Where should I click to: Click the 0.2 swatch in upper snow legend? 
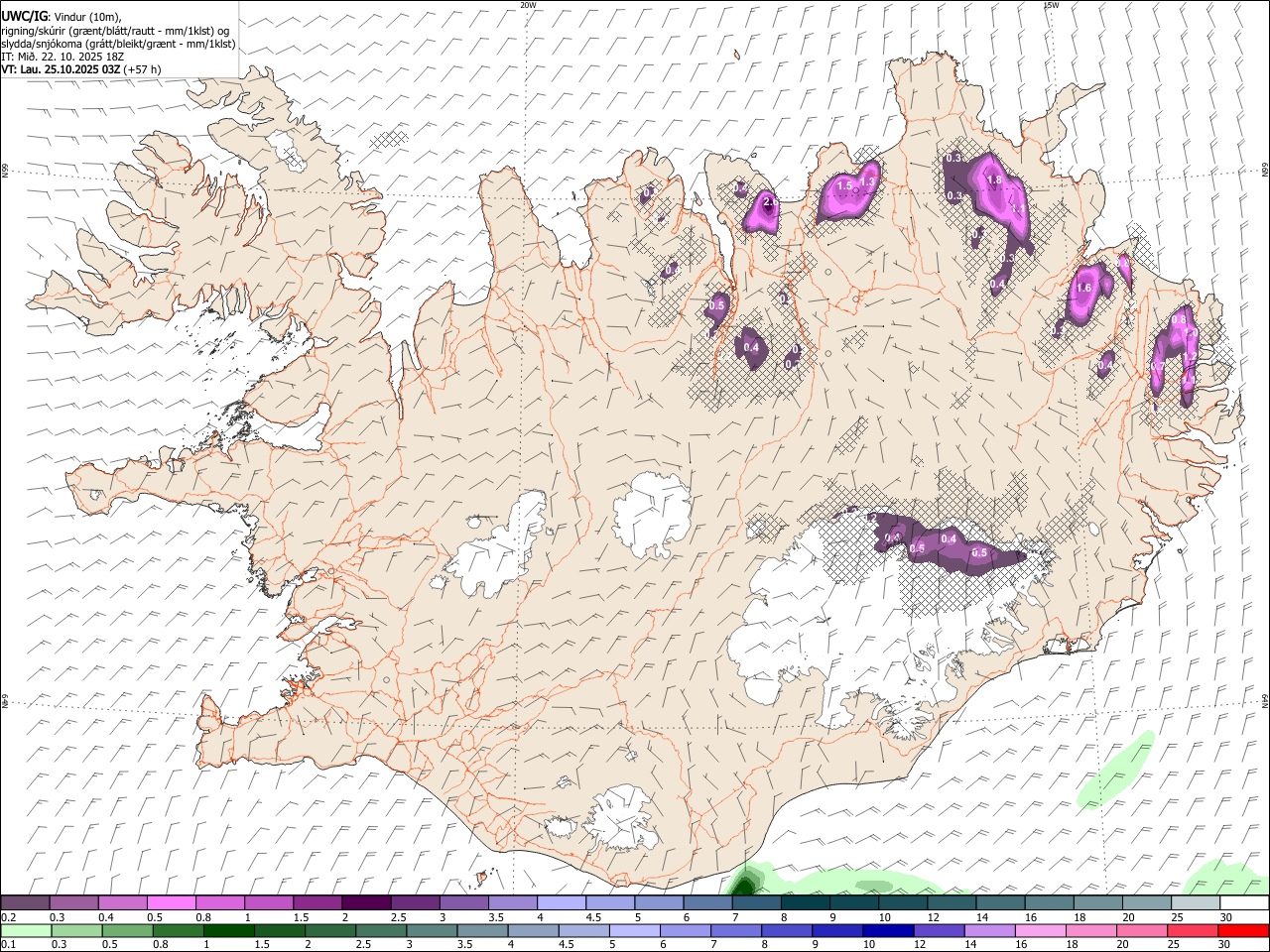(x=25, y=902)
